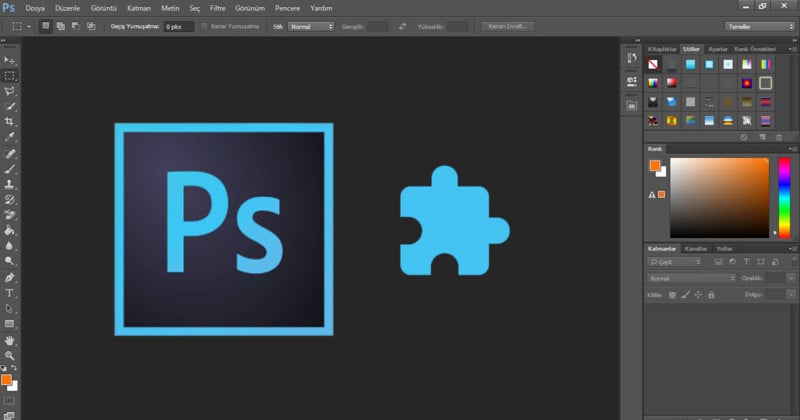The width and height of the screenshot is (800, 420).
Task: Toggle lock transparent pixels in Kilitle row
Action: click(x=672, y=294)
